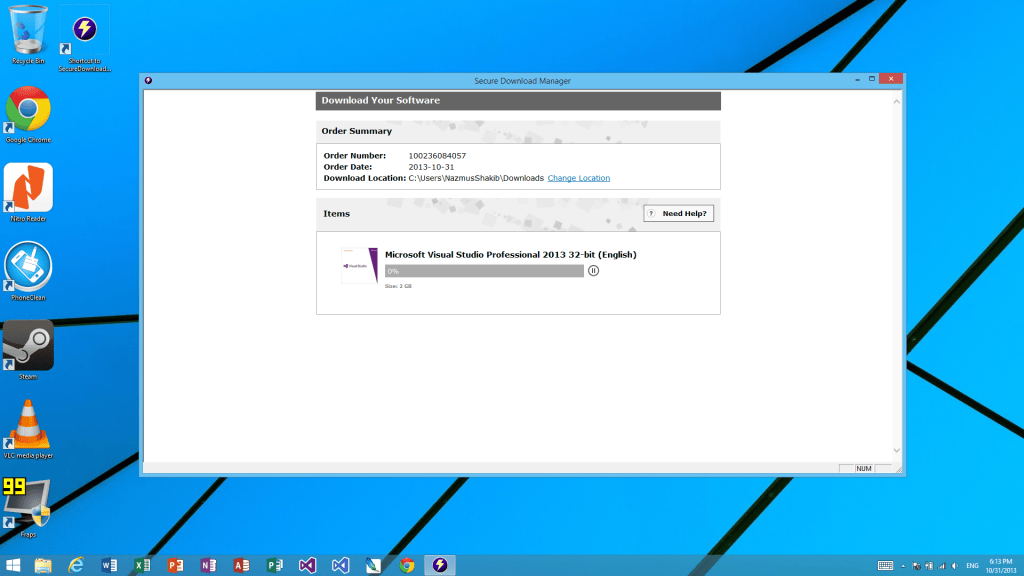Open Action Center flag icon

[916, 566]
